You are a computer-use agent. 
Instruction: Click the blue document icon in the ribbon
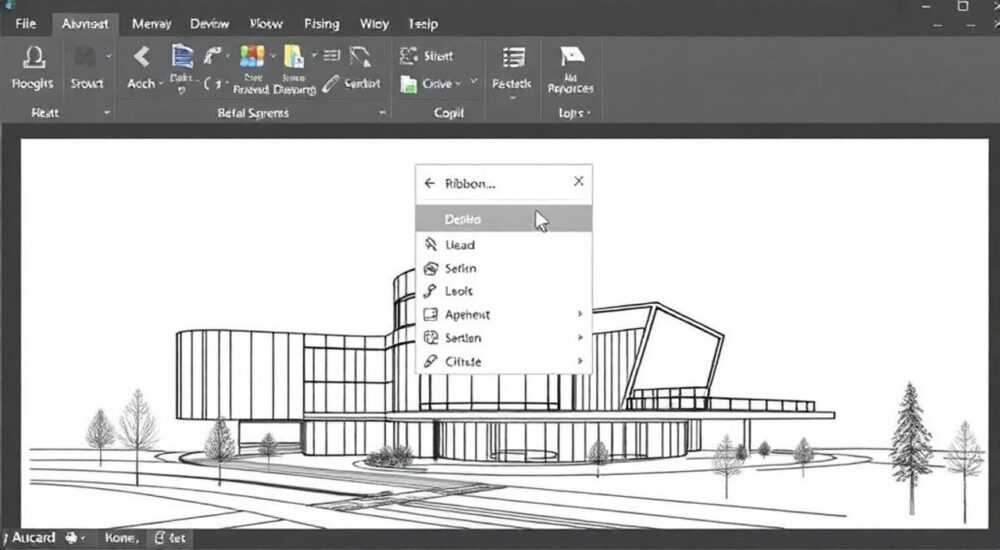point(182,57)
